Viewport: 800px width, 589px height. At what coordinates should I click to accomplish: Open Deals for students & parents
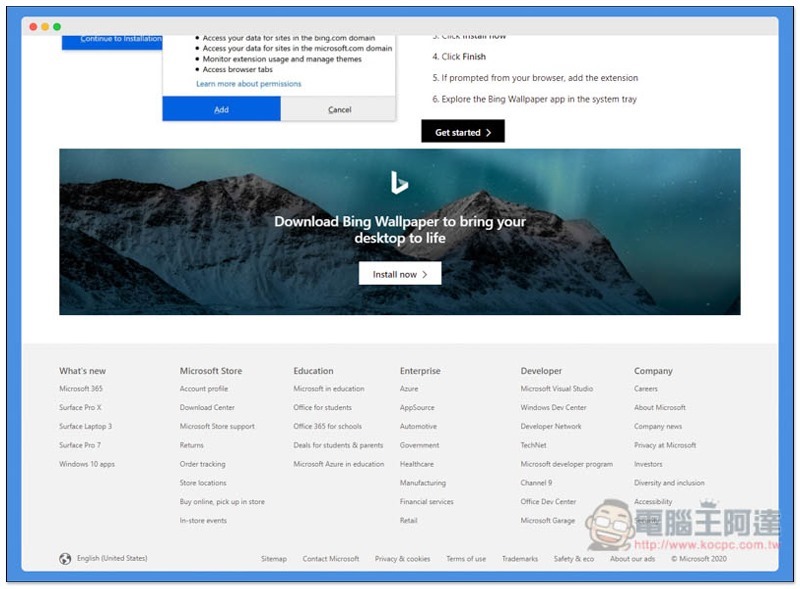(x=338, y=445)
